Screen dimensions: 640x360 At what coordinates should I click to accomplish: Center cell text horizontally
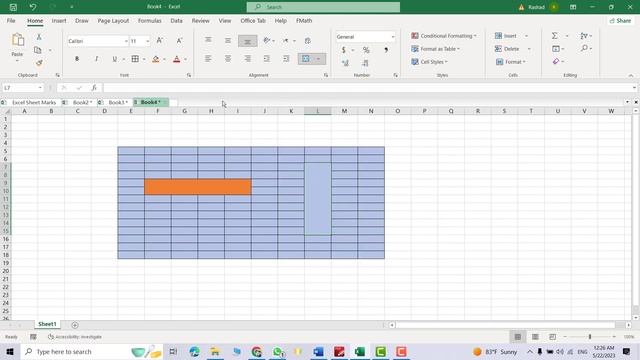pos(228,59)
